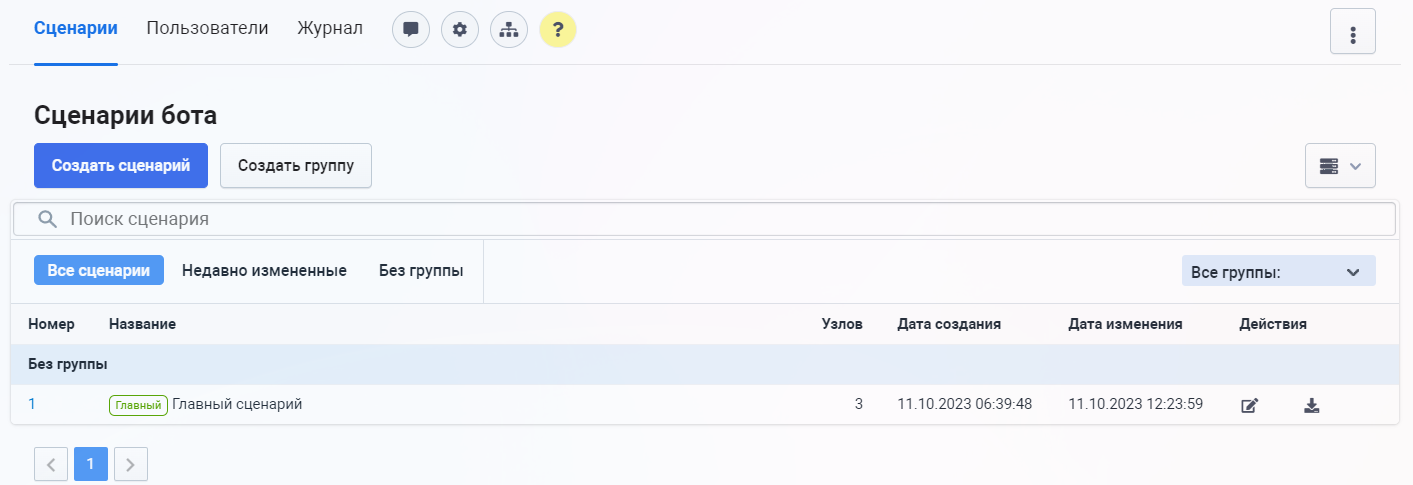Click the search magnifier icon
This screenshot has height=485, width=1413.
point(46,219)
